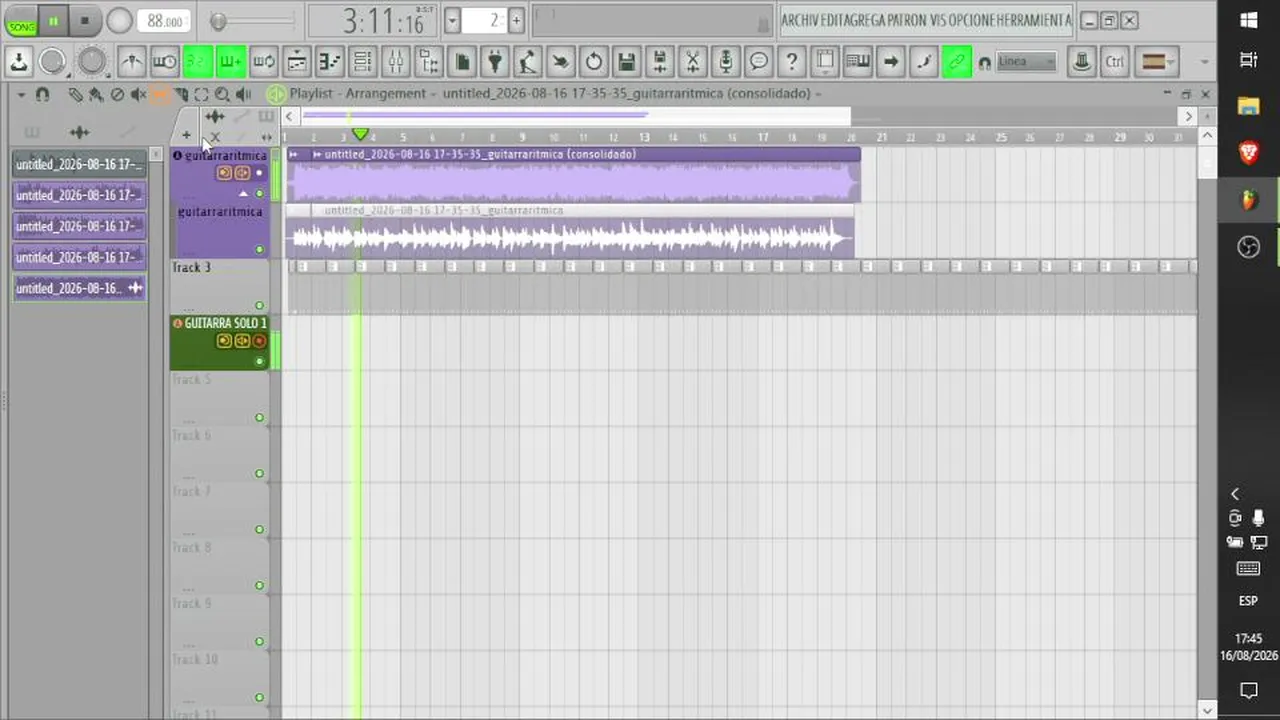The height and width of the screenshot is (720, 1280).
Task: Select the Delete tool in Playlist
Action: pos(117,95)
